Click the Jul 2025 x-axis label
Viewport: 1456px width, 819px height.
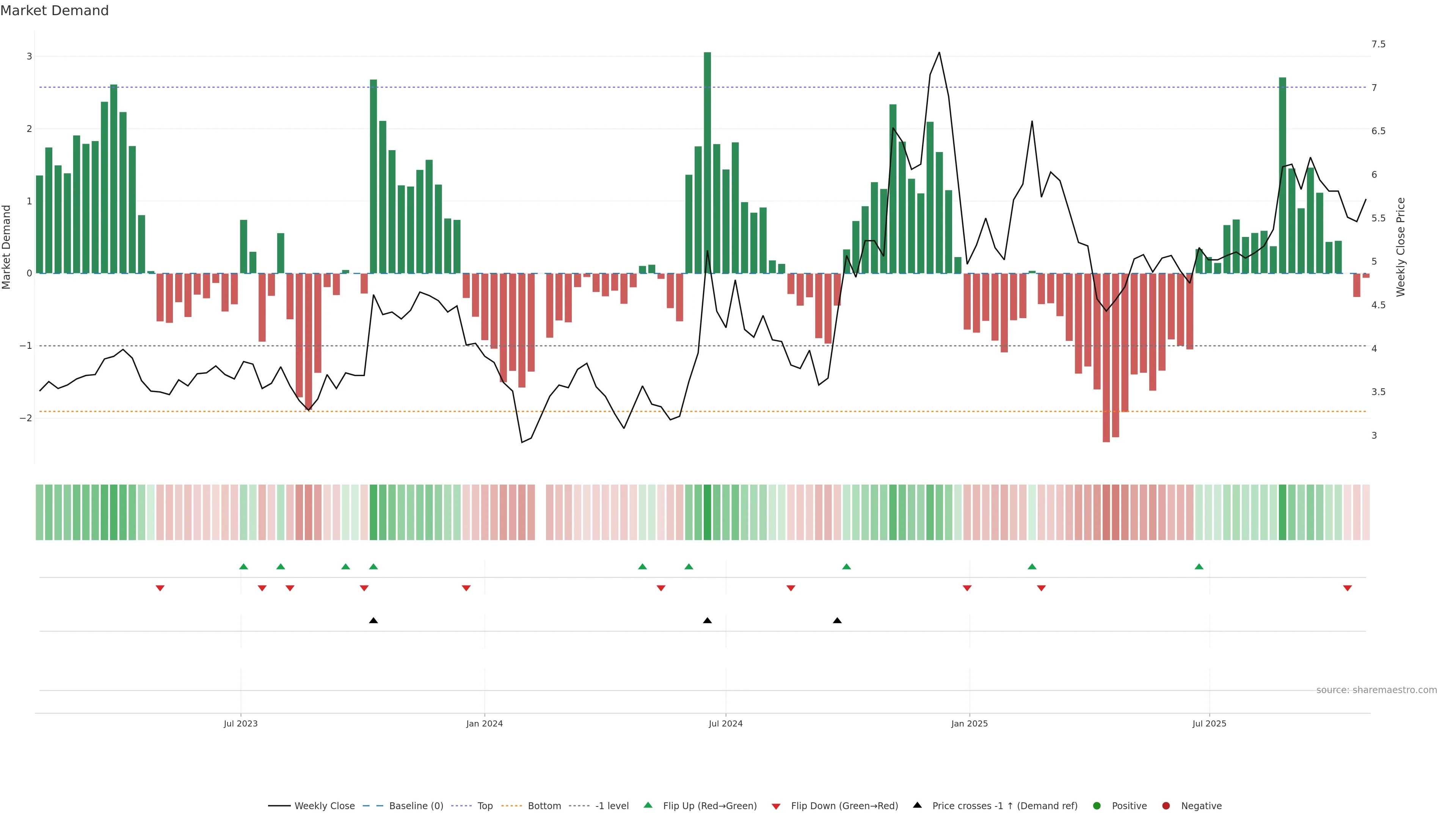1209,723
